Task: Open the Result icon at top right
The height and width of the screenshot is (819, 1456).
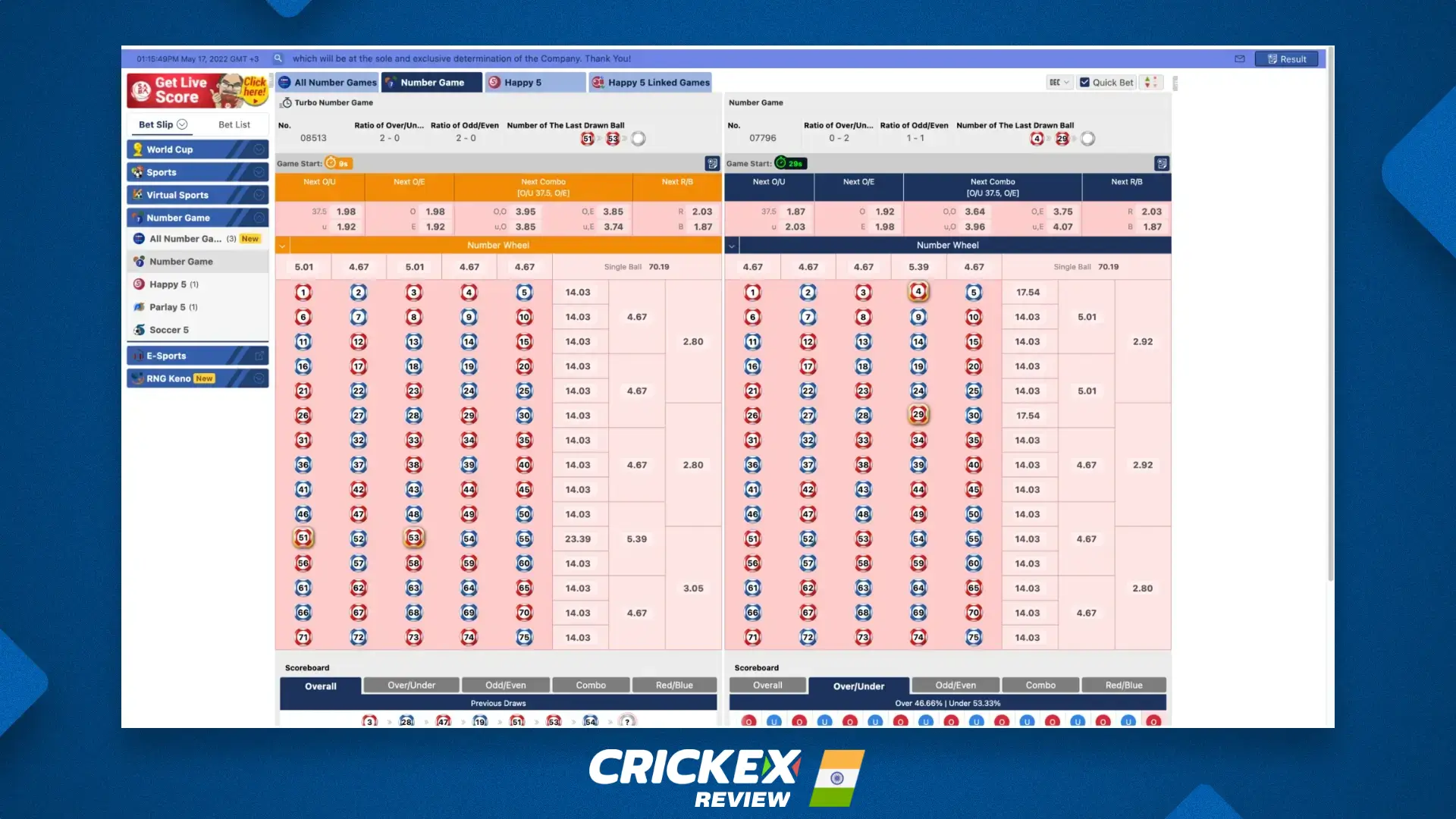Action: [x=1286, y=58]
